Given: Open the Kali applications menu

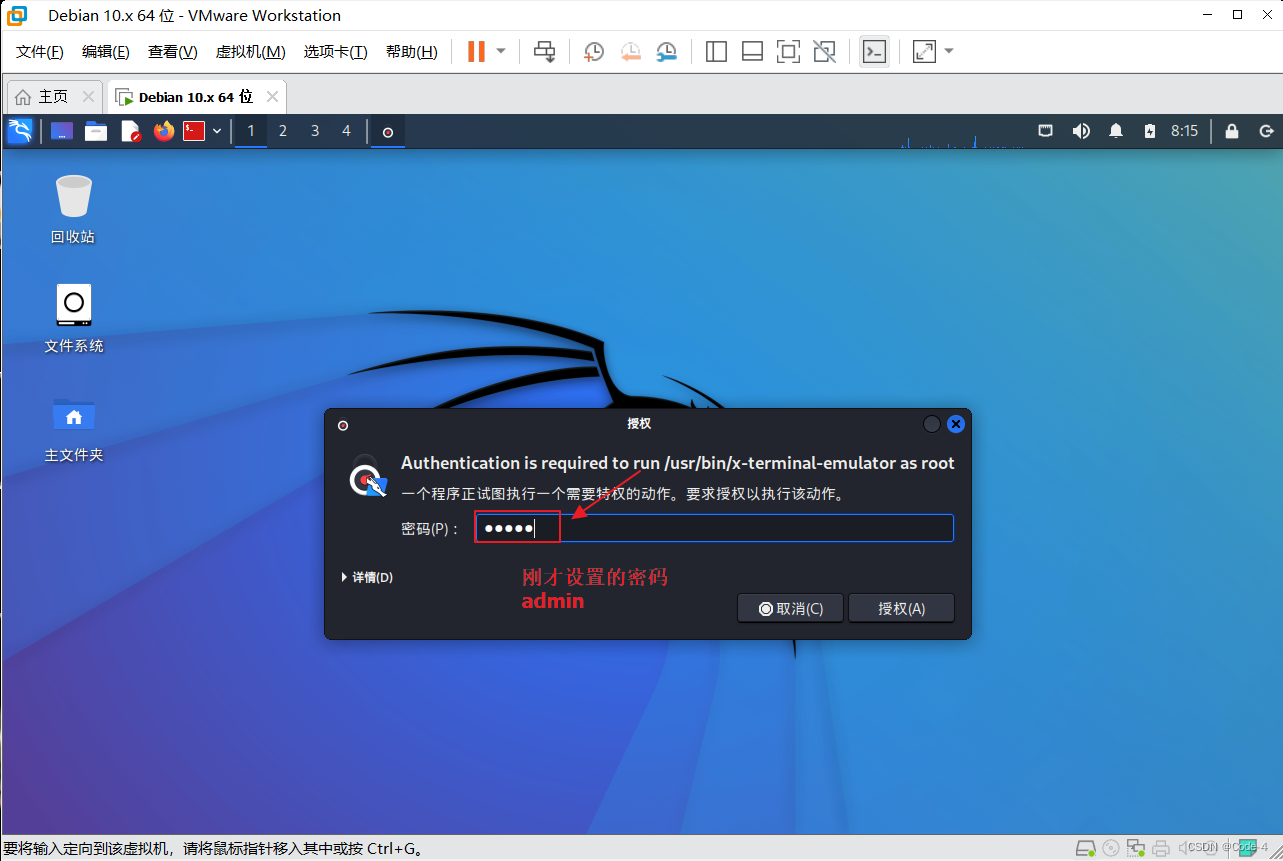Looking at the screenshot, I should click(x=20, y=131).
